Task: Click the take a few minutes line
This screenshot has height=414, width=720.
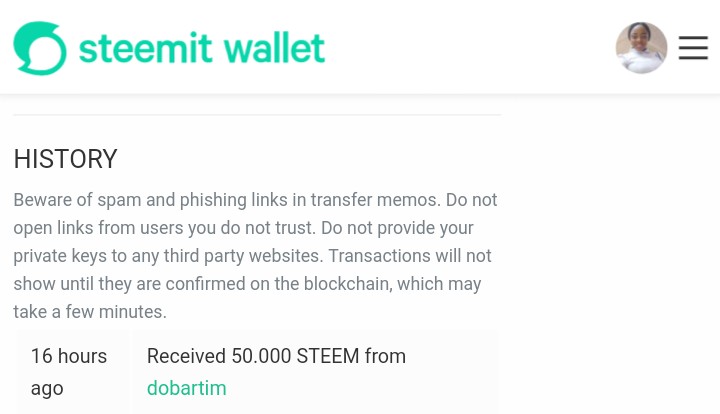Action: 90,312
